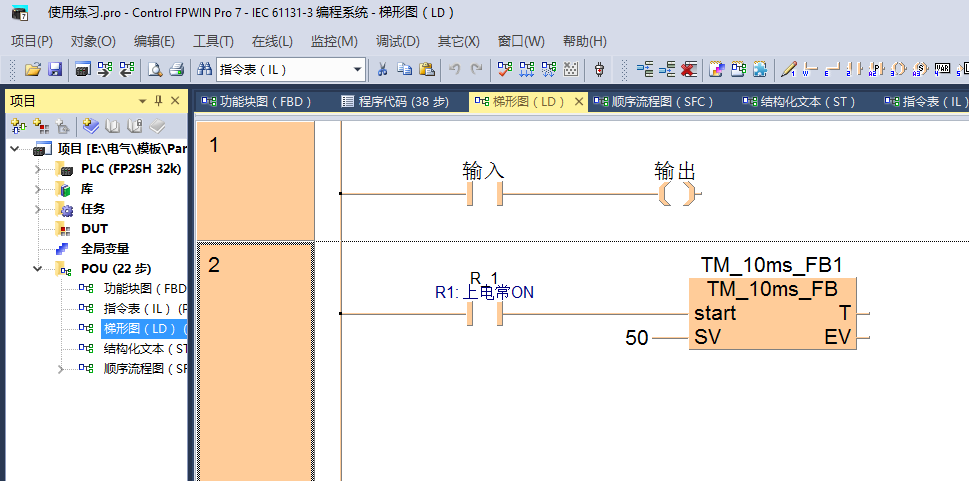Viewport: 969px width, 481px height.
Task: Click the binoculars Find icon
Action: point(204,69)
